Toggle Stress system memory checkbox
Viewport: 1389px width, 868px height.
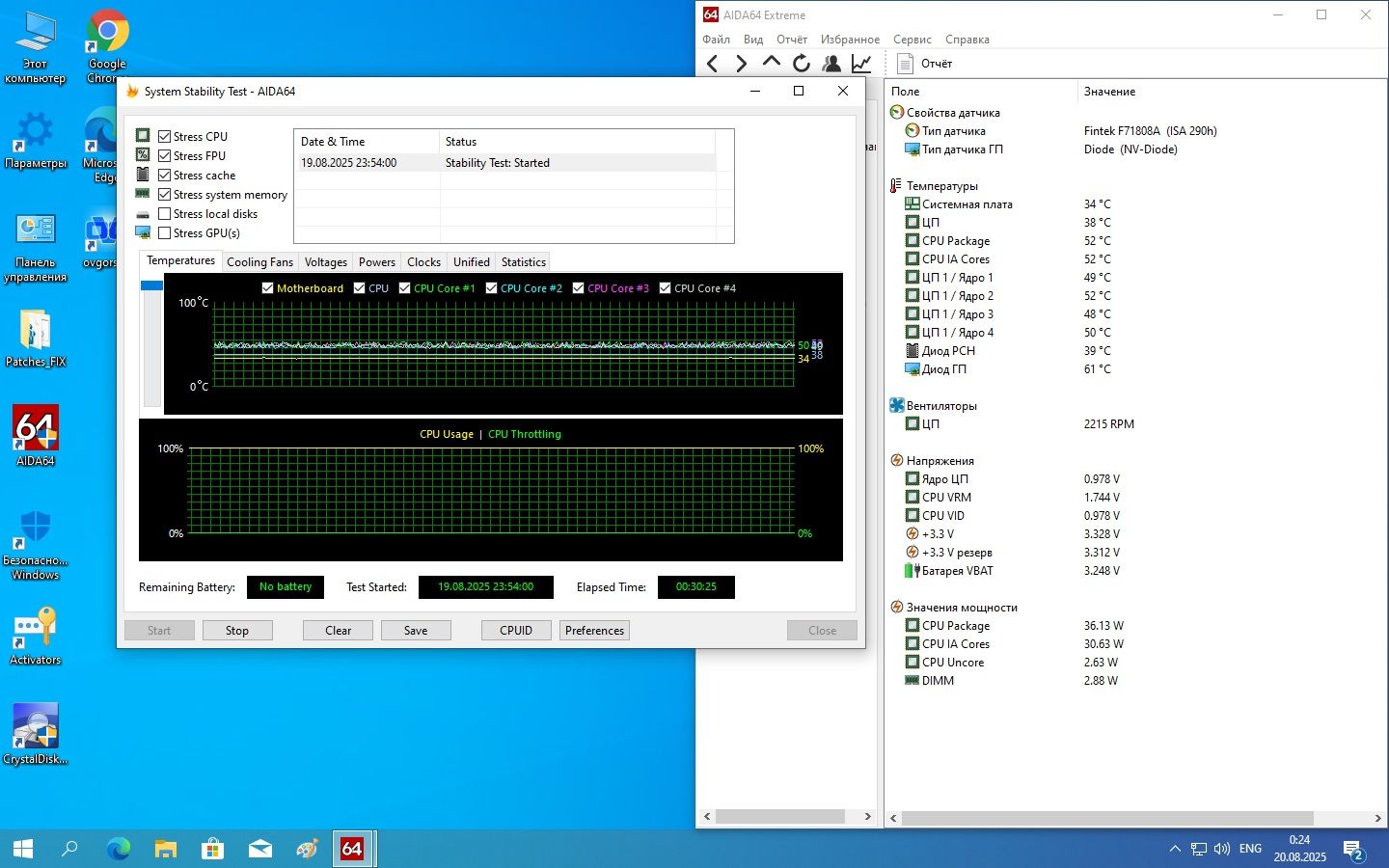[x=164, y=195]
